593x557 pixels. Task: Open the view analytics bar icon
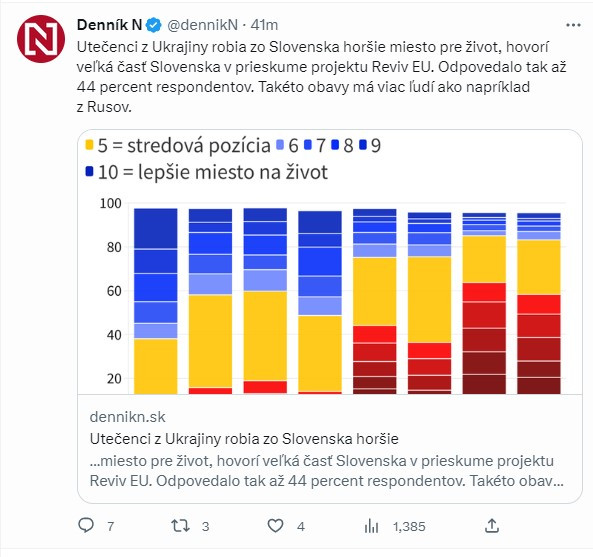(x=371, y=526)
